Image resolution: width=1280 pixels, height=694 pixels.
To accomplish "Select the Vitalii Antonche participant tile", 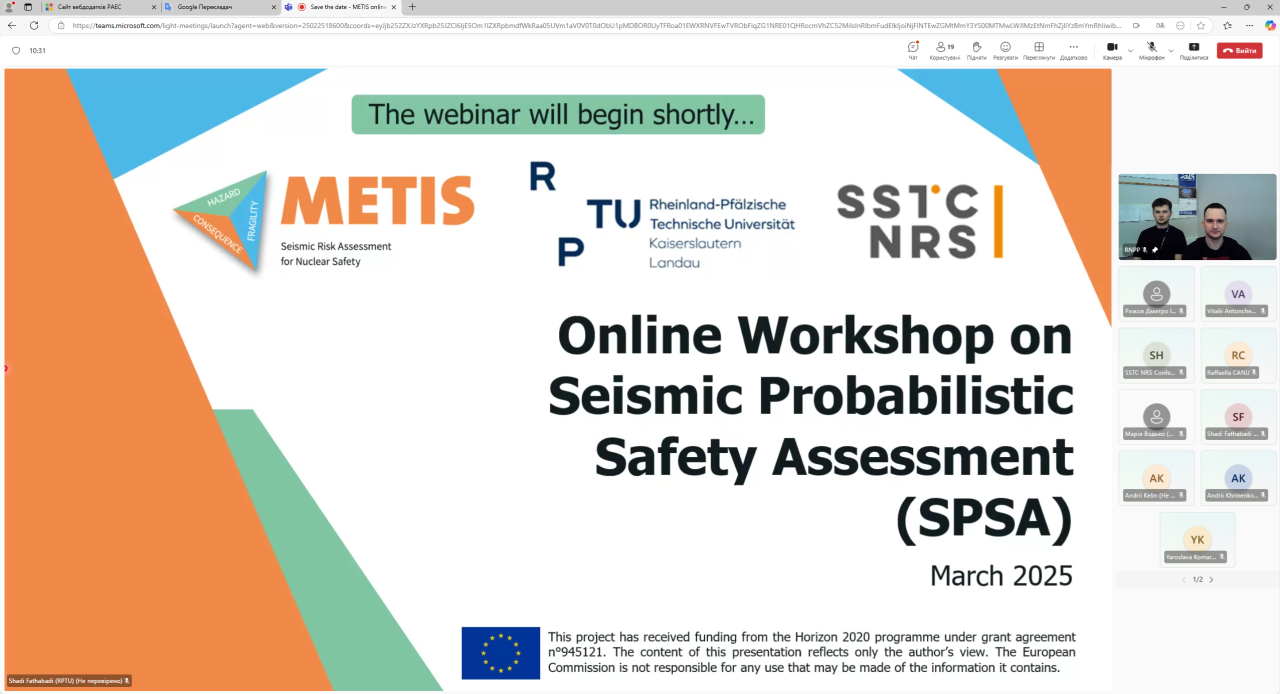I will [1238, 293].
